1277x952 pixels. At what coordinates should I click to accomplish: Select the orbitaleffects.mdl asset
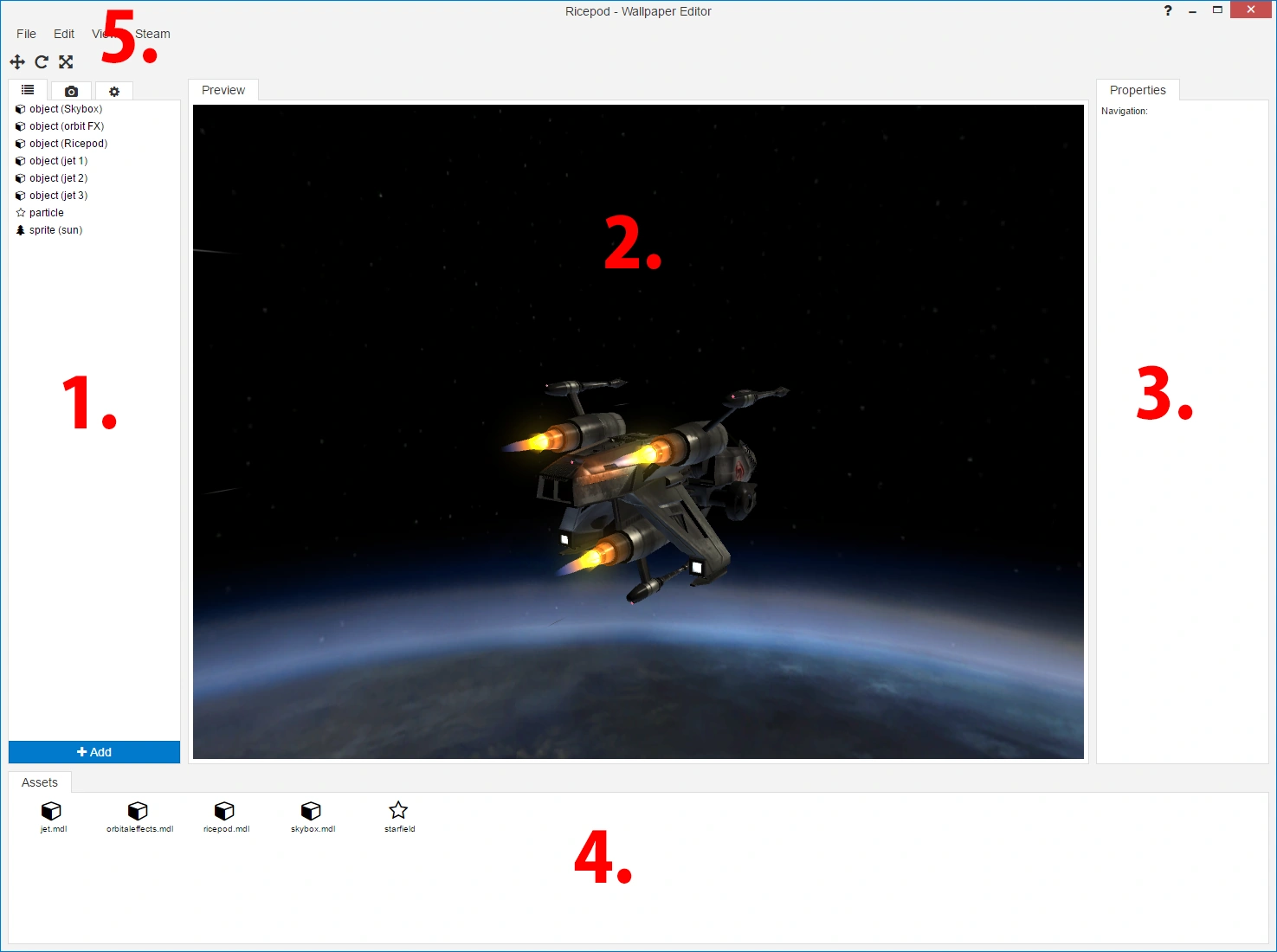139,817
